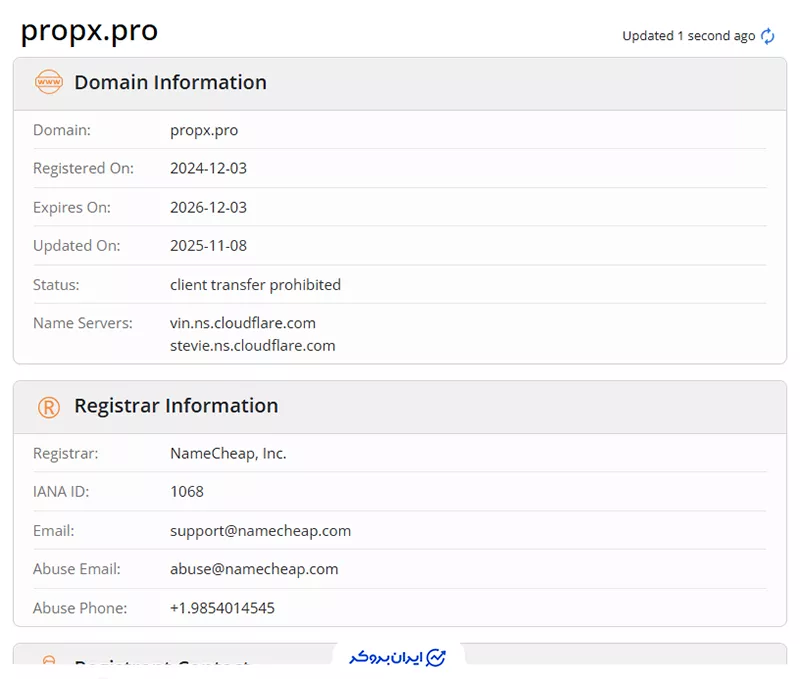Click the Updated 1 second ago text

688,36
